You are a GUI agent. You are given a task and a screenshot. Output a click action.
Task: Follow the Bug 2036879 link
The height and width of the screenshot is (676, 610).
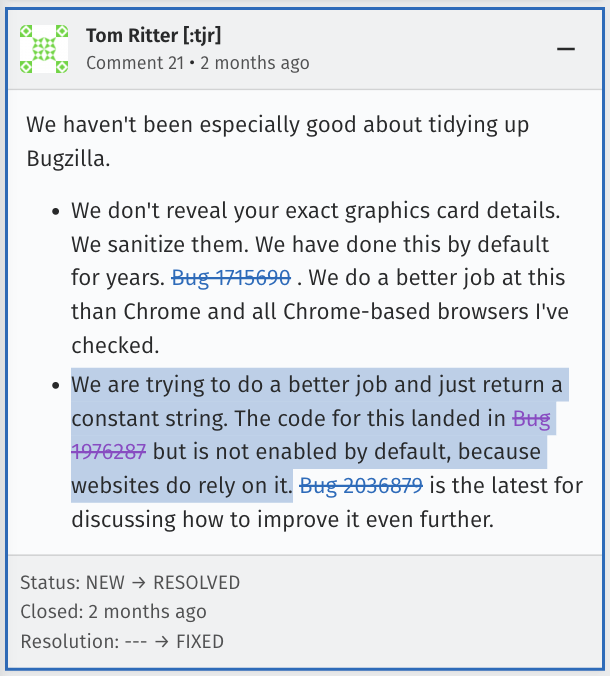[361, 485]
